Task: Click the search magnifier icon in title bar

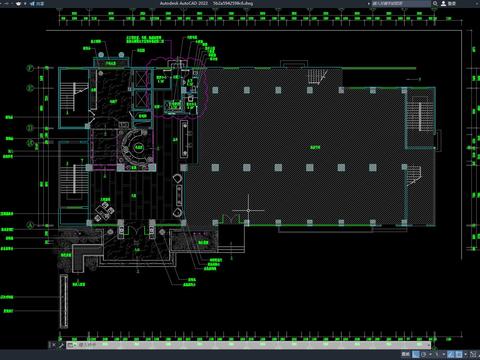Action: pyautogui.click(x=435, y=3)
